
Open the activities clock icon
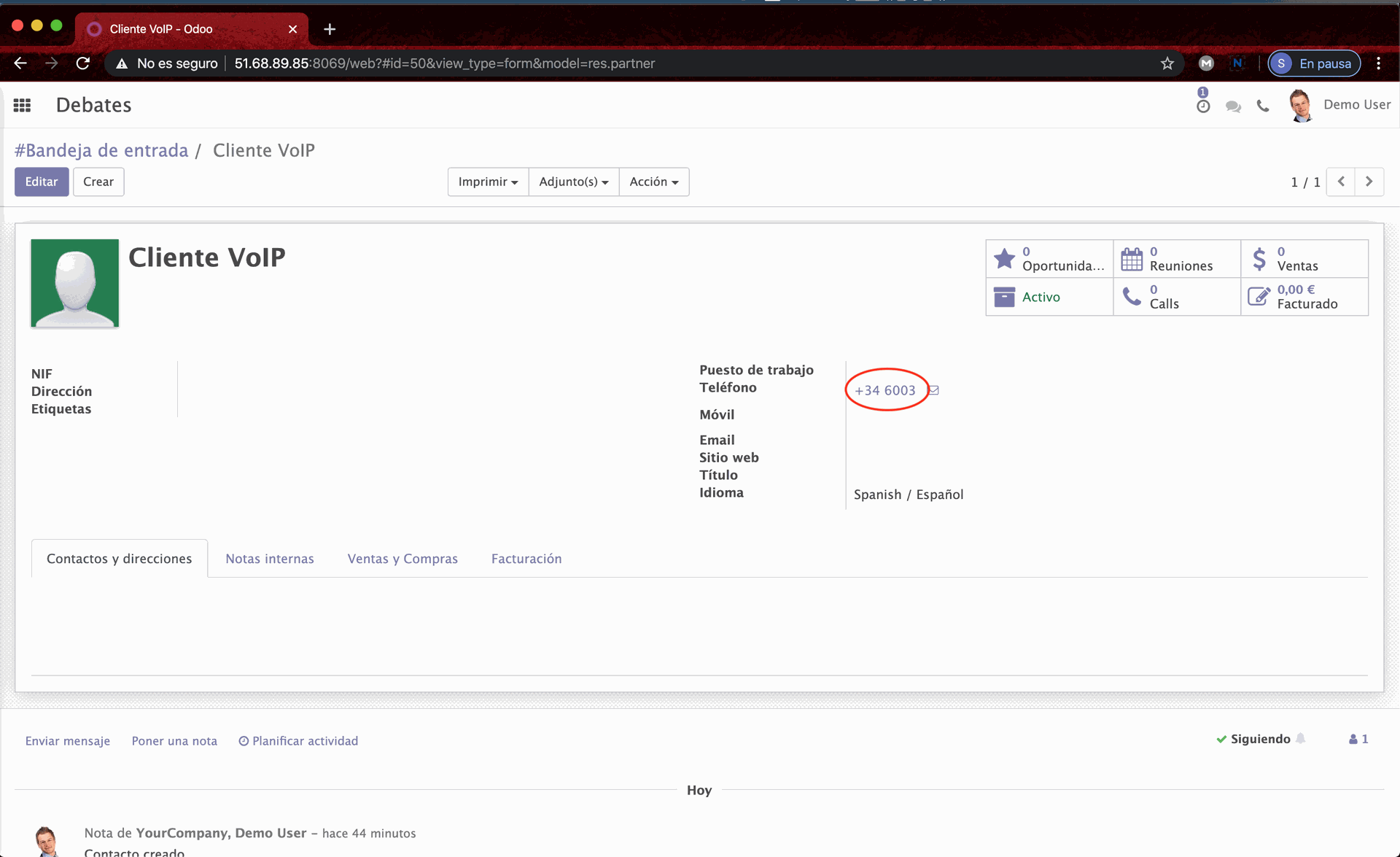click(1203, 106)
